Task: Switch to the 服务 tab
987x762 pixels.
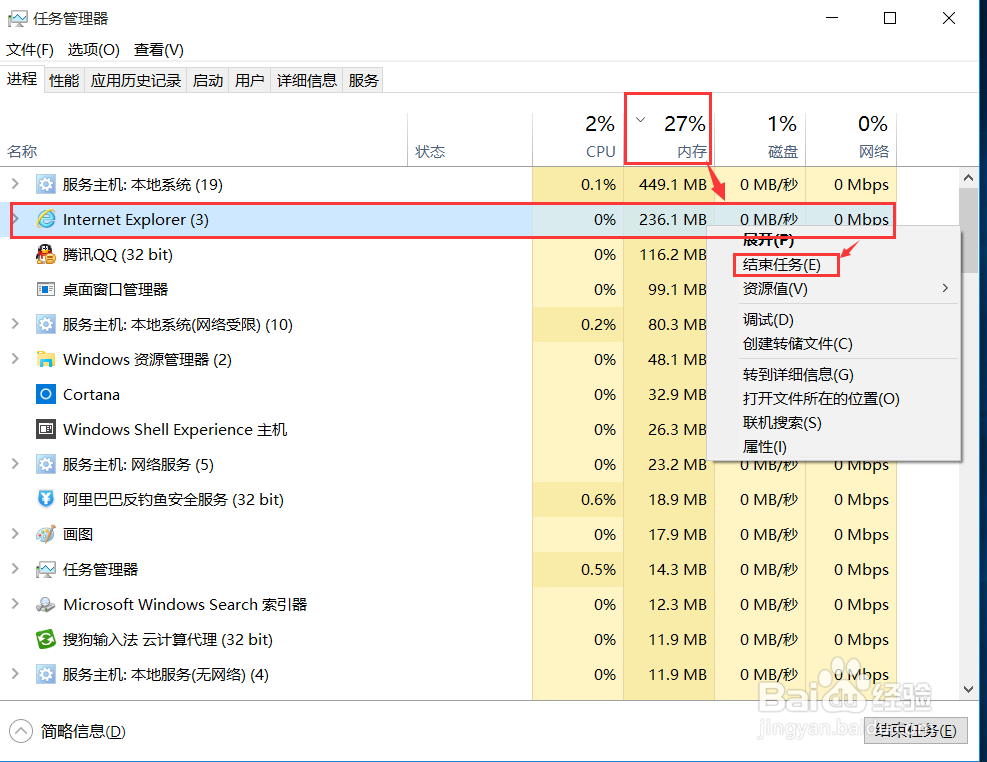Action: 363,81
